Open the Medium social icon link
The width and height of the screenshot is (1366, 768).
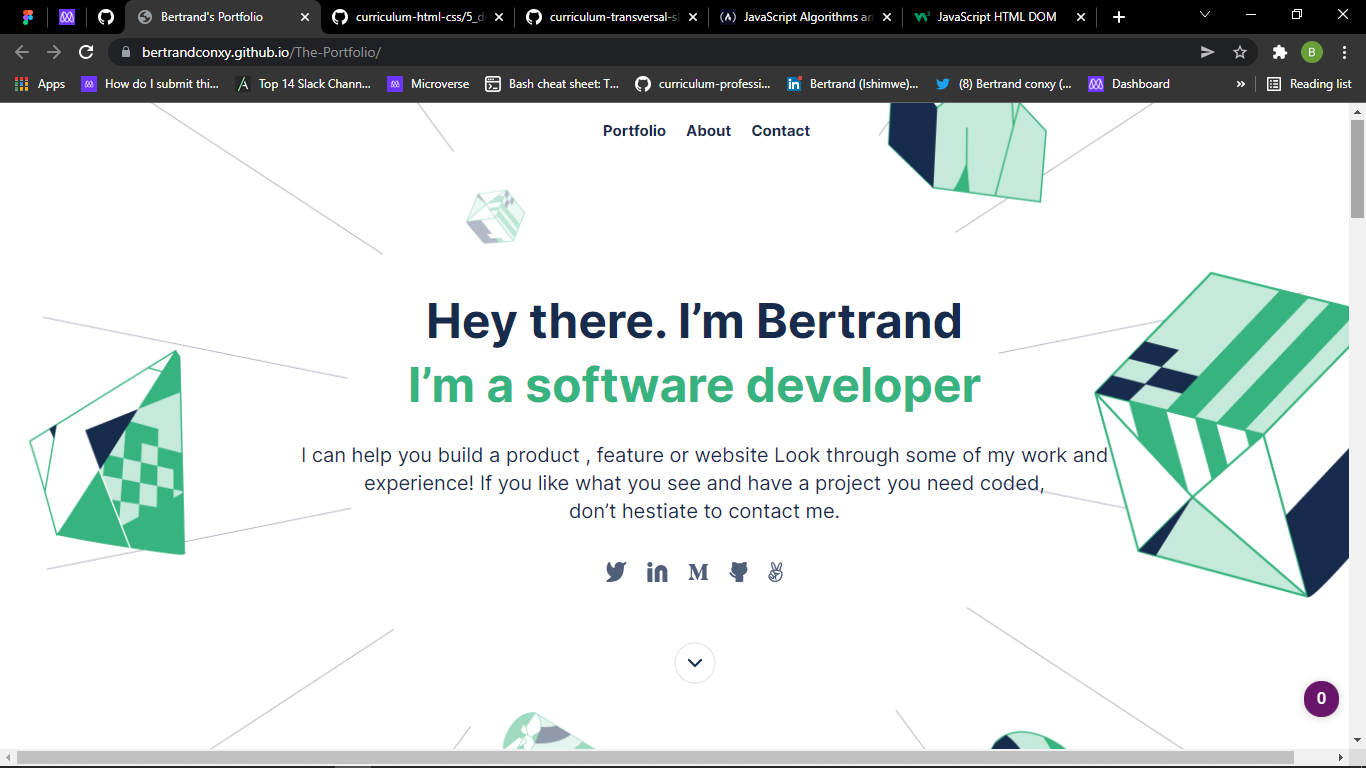698,572
